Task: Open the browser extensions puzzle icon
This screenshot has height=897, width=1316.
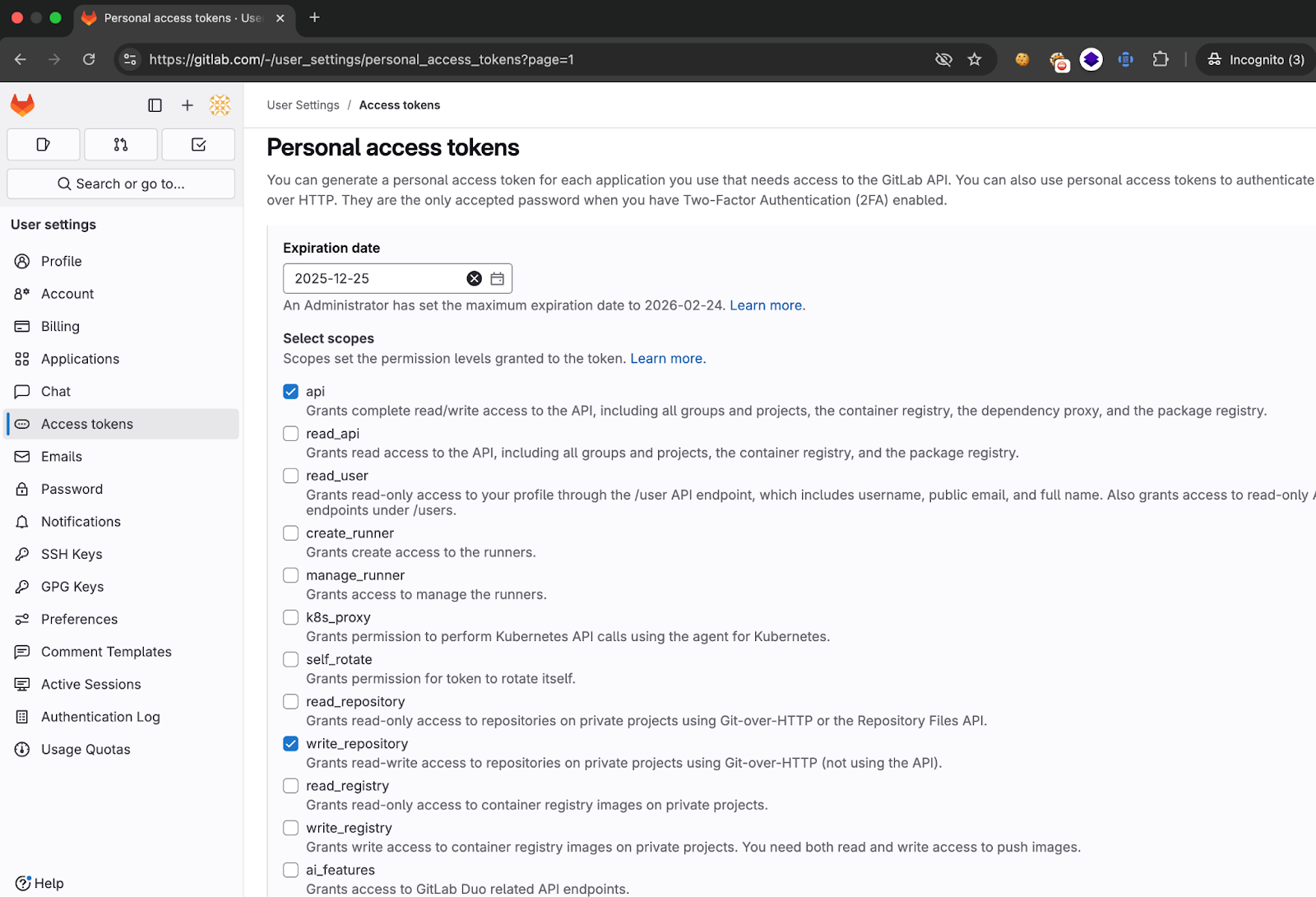Action: [1161, 59]
